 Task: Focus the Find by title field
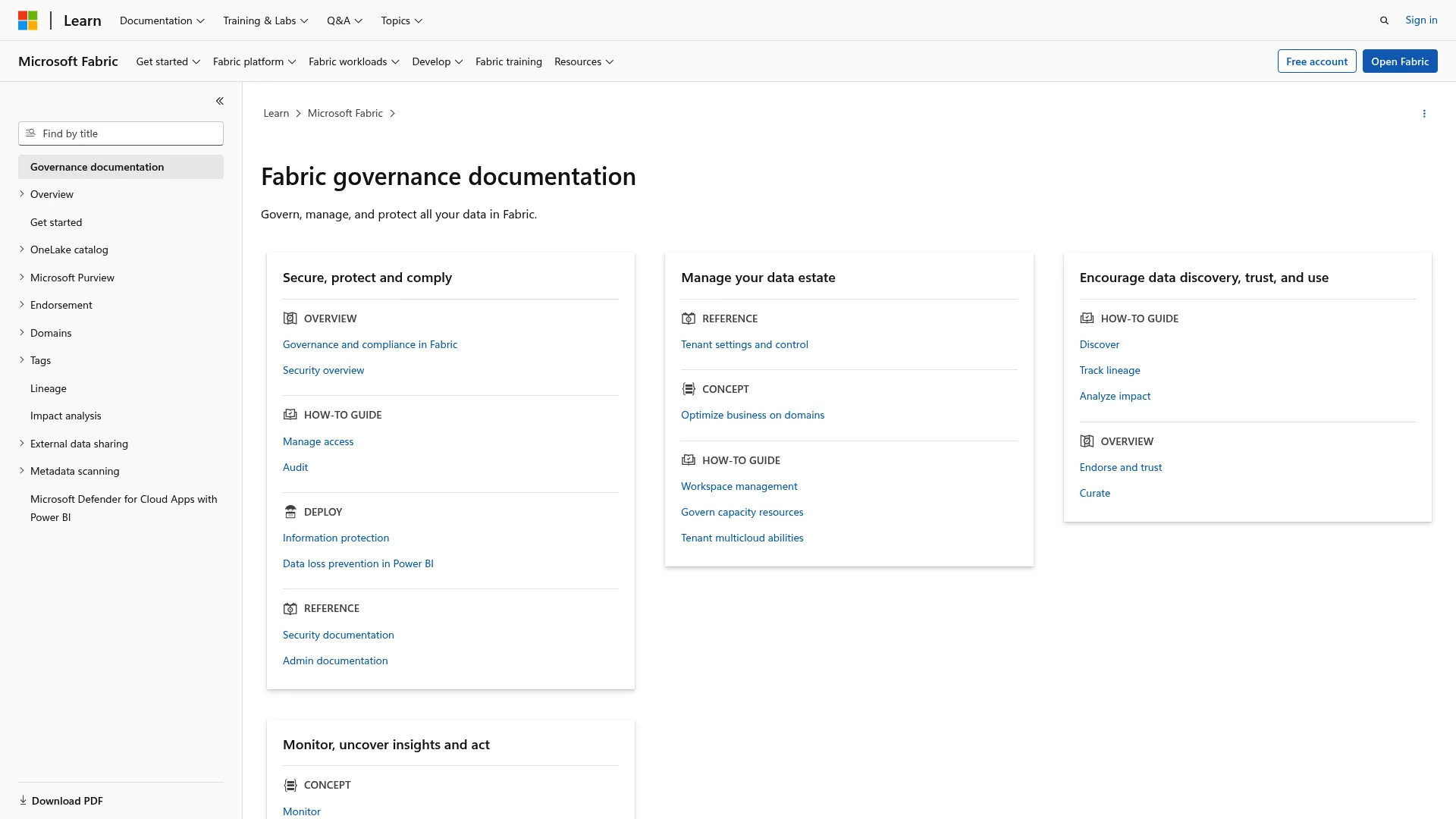click(x=121, y=133)
